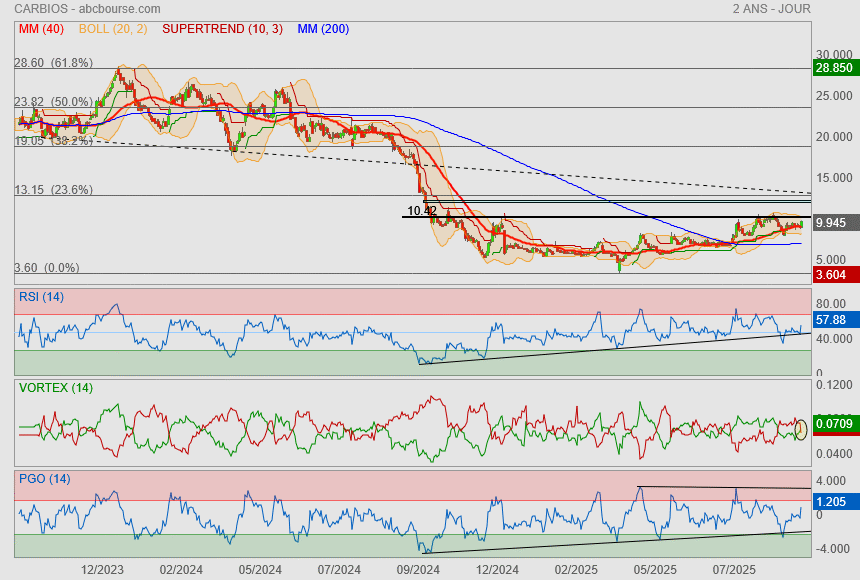
Task: Click the RSI (14) panel label
Action: (x=41, y=297)
